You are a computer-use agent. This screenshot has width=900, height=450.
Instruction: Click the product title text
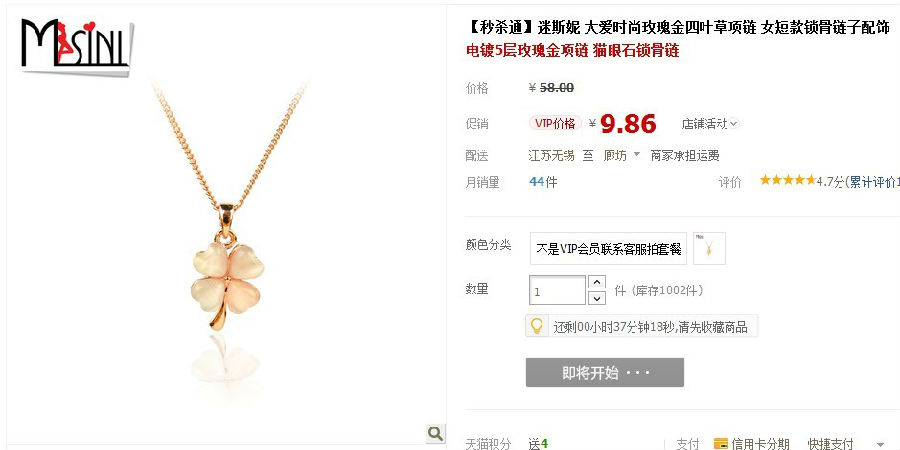(x=678, y=27)
